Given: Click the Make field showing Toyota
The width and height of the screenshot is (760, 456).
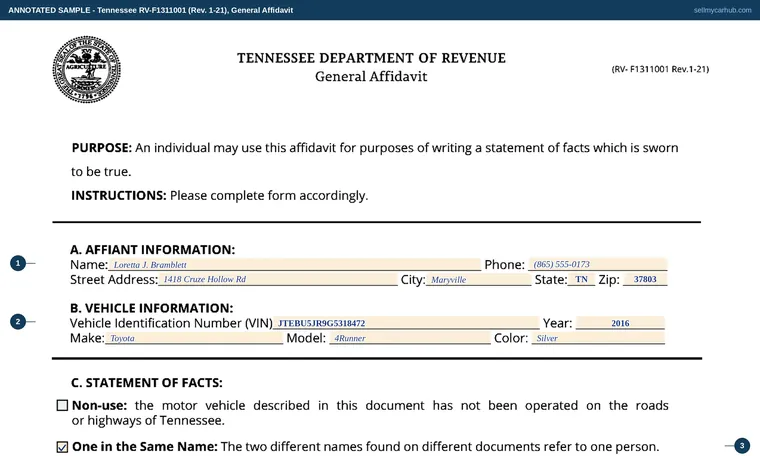Looking at the screenshot, I should click(x=194, y=338).
